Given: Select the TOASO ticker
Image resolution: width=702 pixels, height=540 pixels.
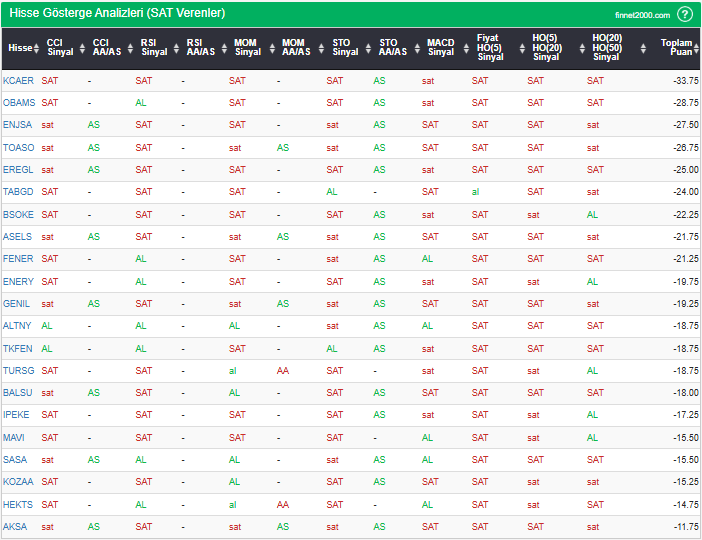Looking at the screenshot, I should coord(18,147).
